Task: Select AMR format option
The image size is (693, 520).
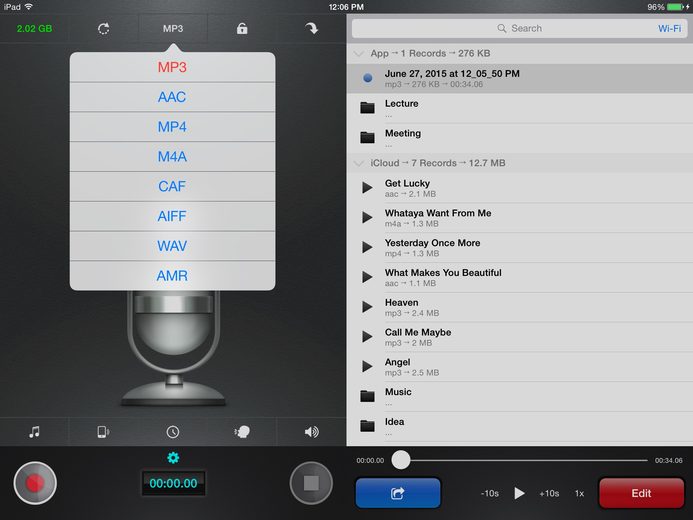Action: [x=172, y=276]
